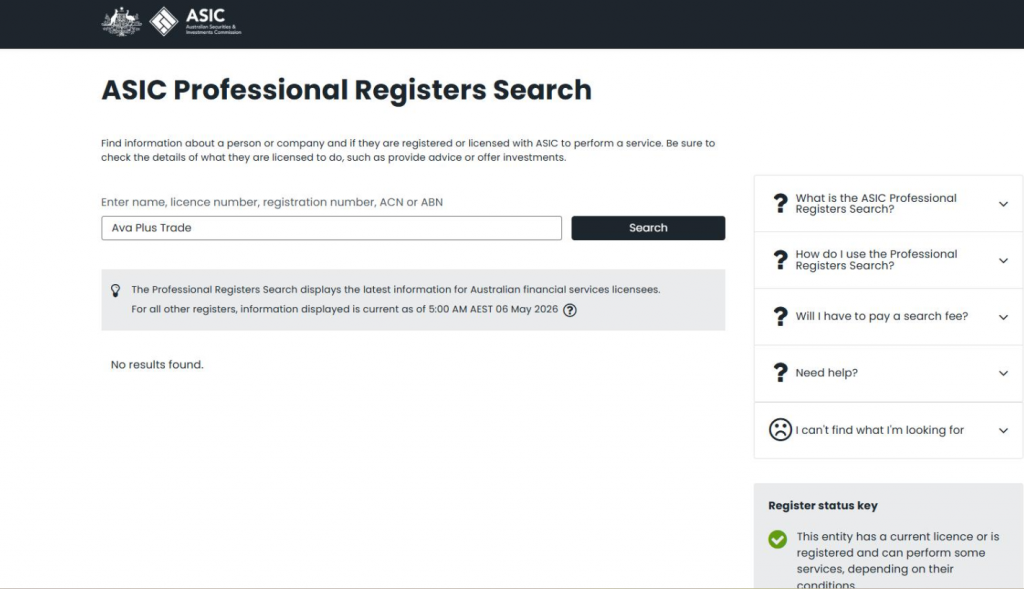Click the help question mark after date

click(569, 310)
